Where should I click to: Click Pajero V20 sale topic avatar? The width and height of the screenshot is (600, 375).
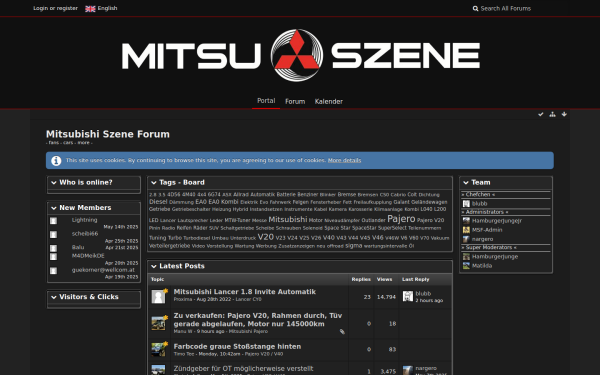[158, 323]
